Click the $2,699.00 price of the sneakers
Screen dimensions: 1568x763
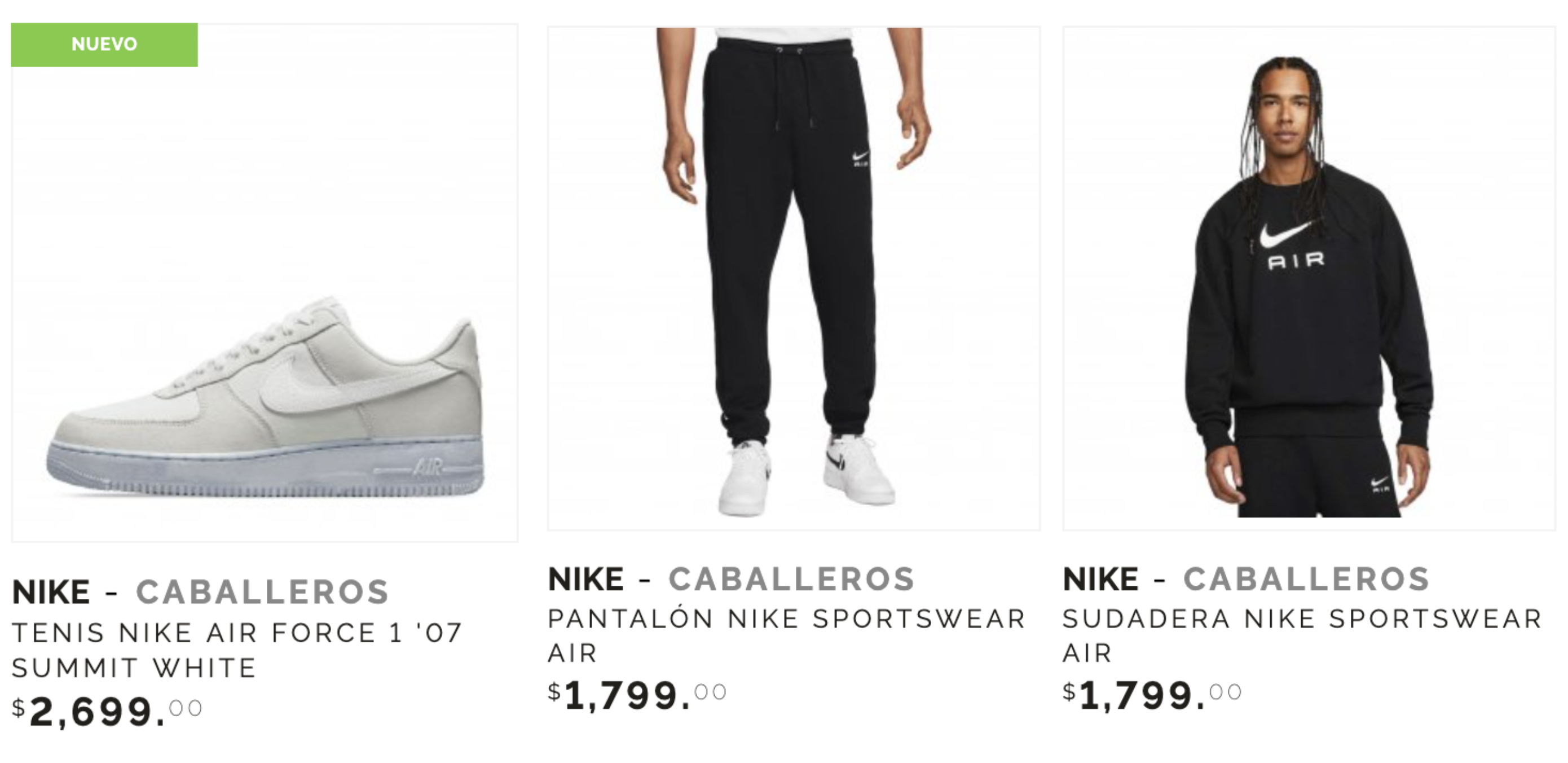coord(107,711)
